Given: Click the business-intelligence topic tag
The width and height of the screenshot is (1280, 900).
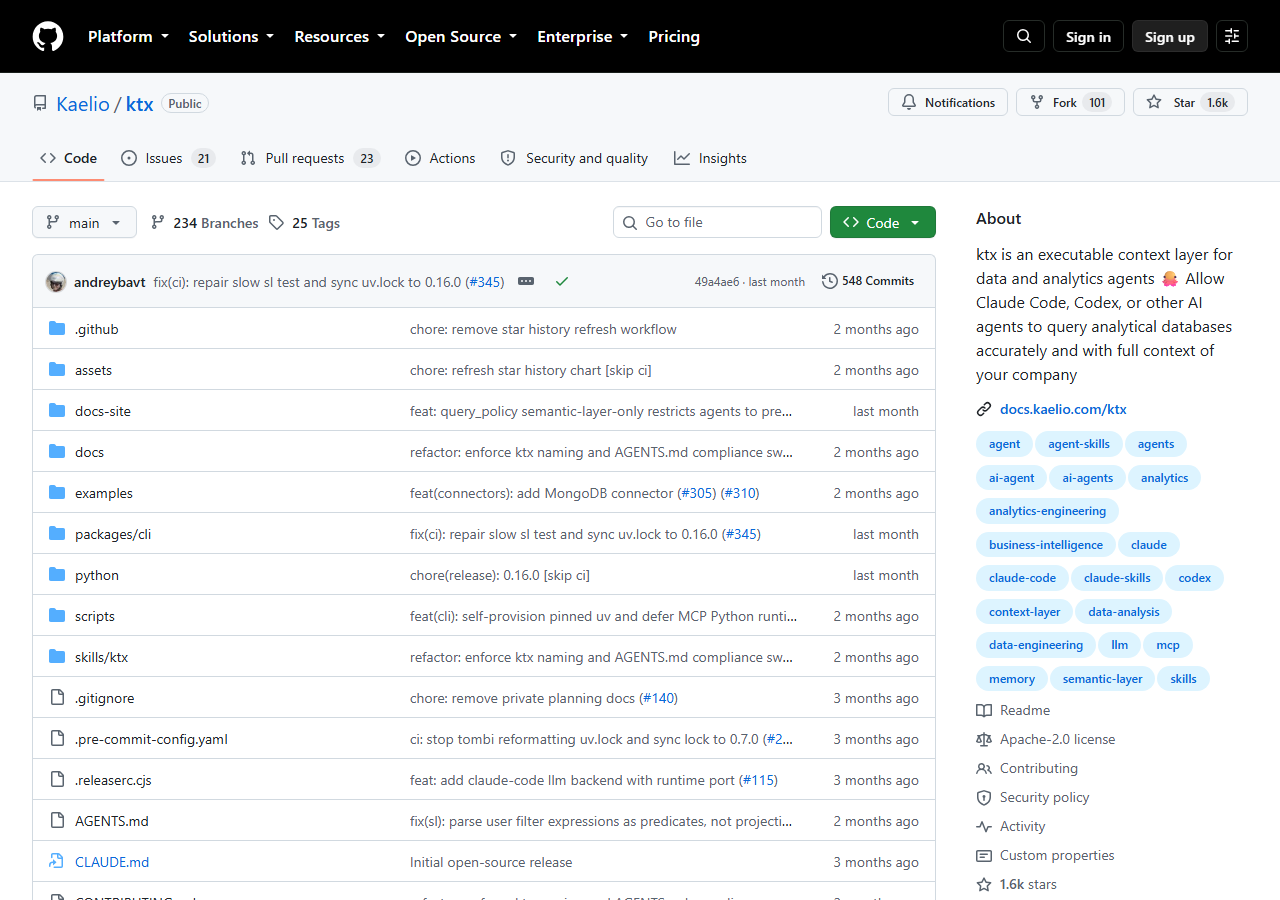Looking at the screenshot, I should coord(1046,545).
